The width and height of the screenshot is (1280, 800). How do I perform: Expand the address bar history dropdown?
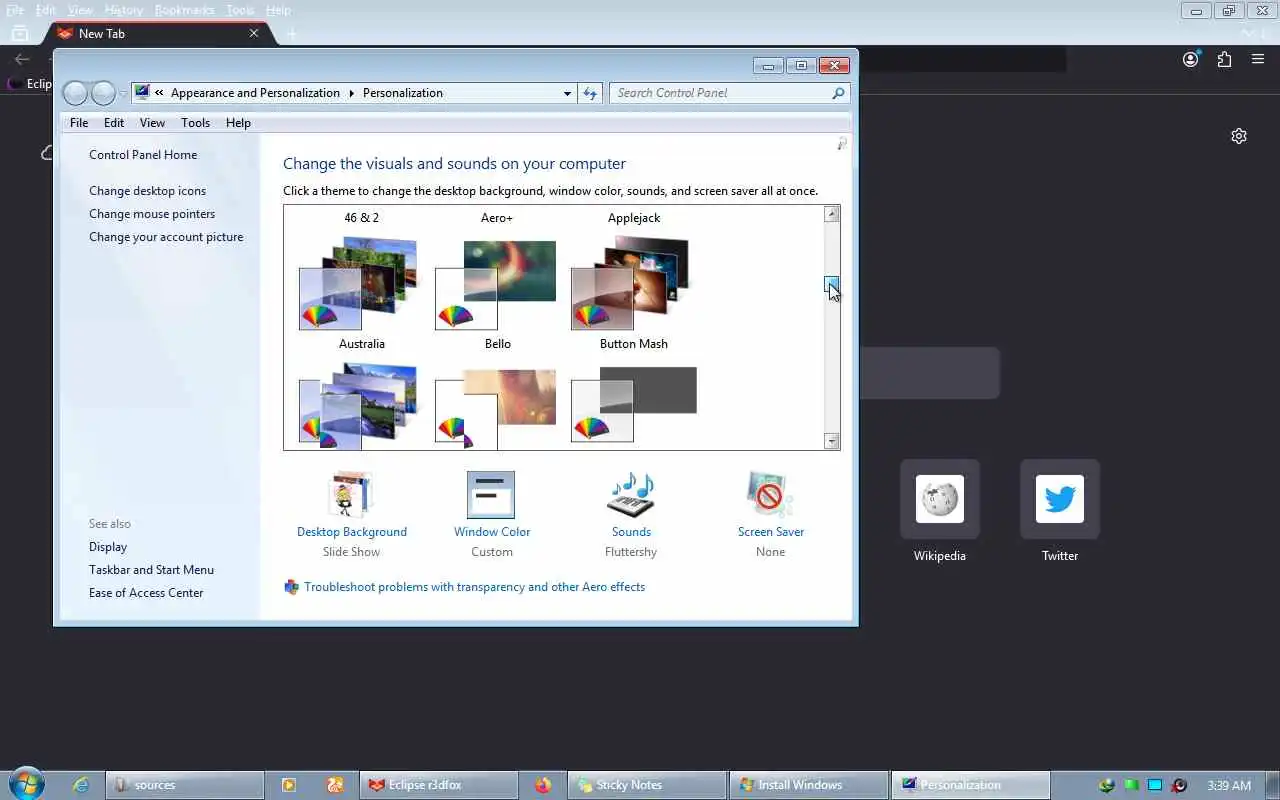567,93
